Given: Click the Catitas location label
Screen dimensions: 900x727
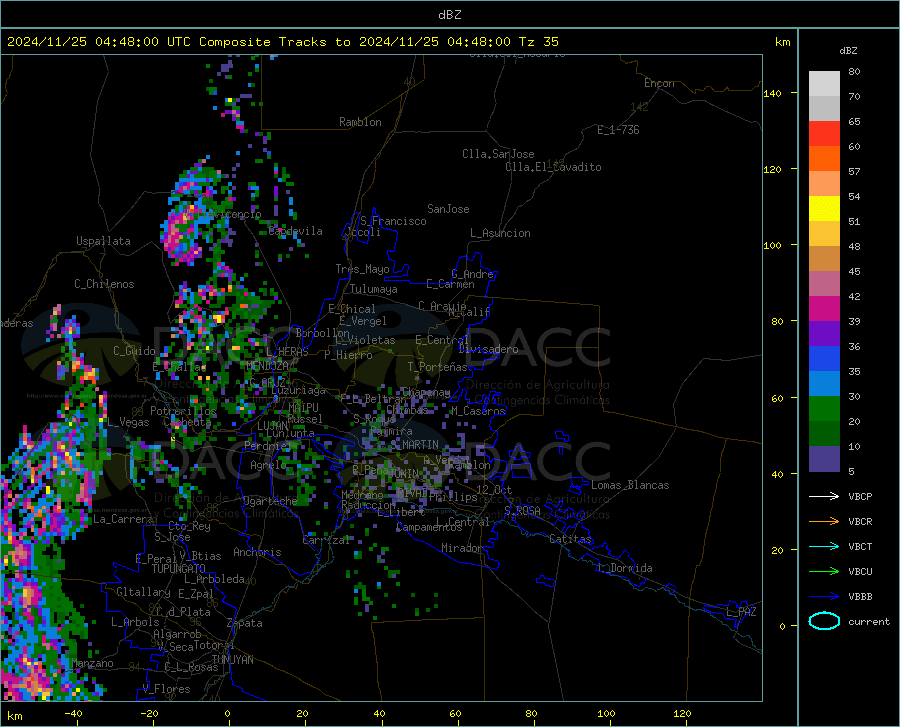Looking at the screenshot, I should point(570,539).
